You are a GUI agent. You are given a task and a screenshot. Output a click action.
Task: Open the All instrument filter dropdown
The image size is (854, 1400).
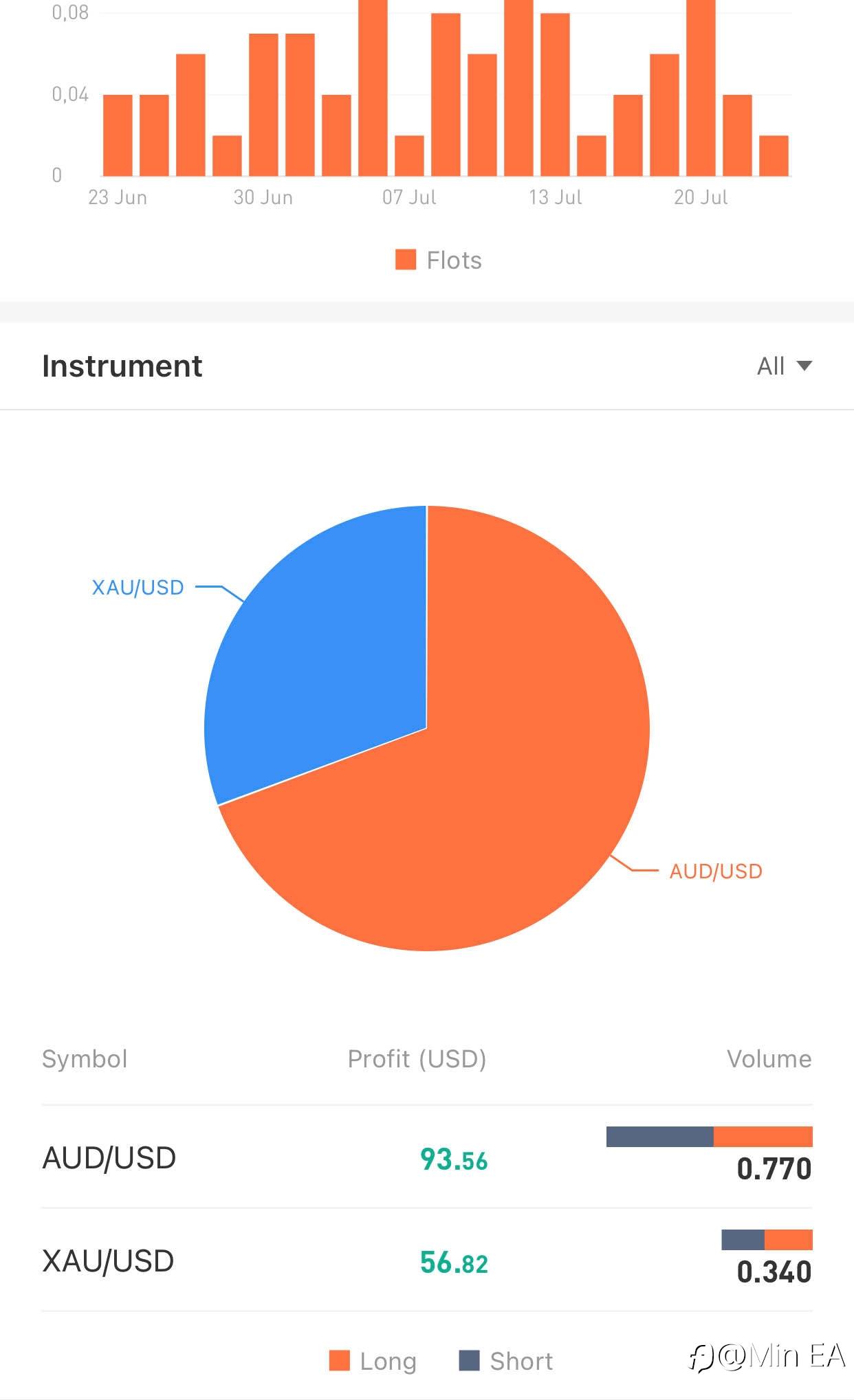tap(784, 366)
